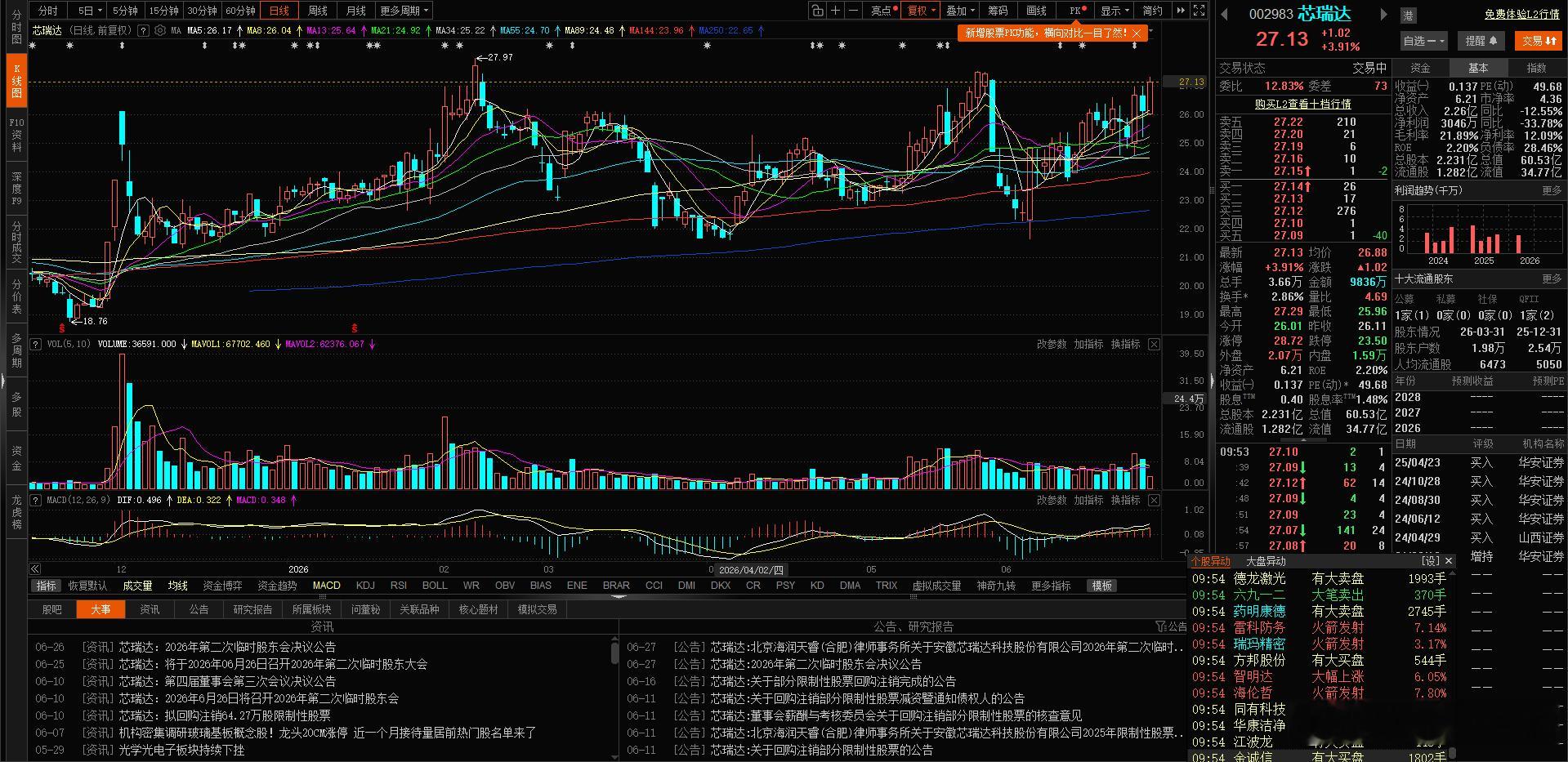Toggle 指标 indicator bar button
Viewport: 1568px width, 762px height.
click(x=46, y=586)
